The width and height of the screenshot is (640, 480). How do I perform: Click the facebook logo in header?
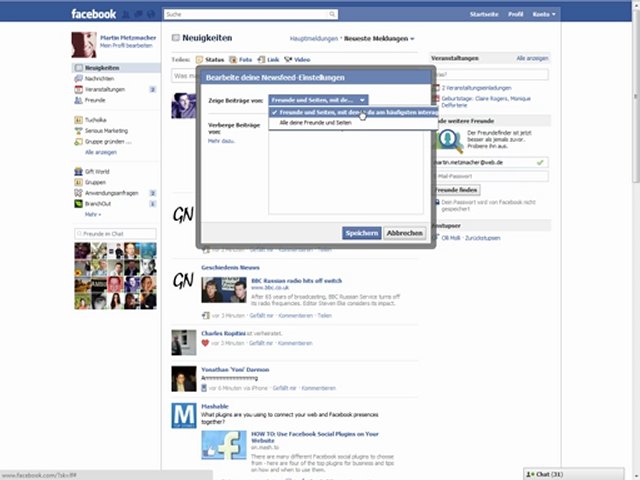pyautogui.click(x=93, y=14)
